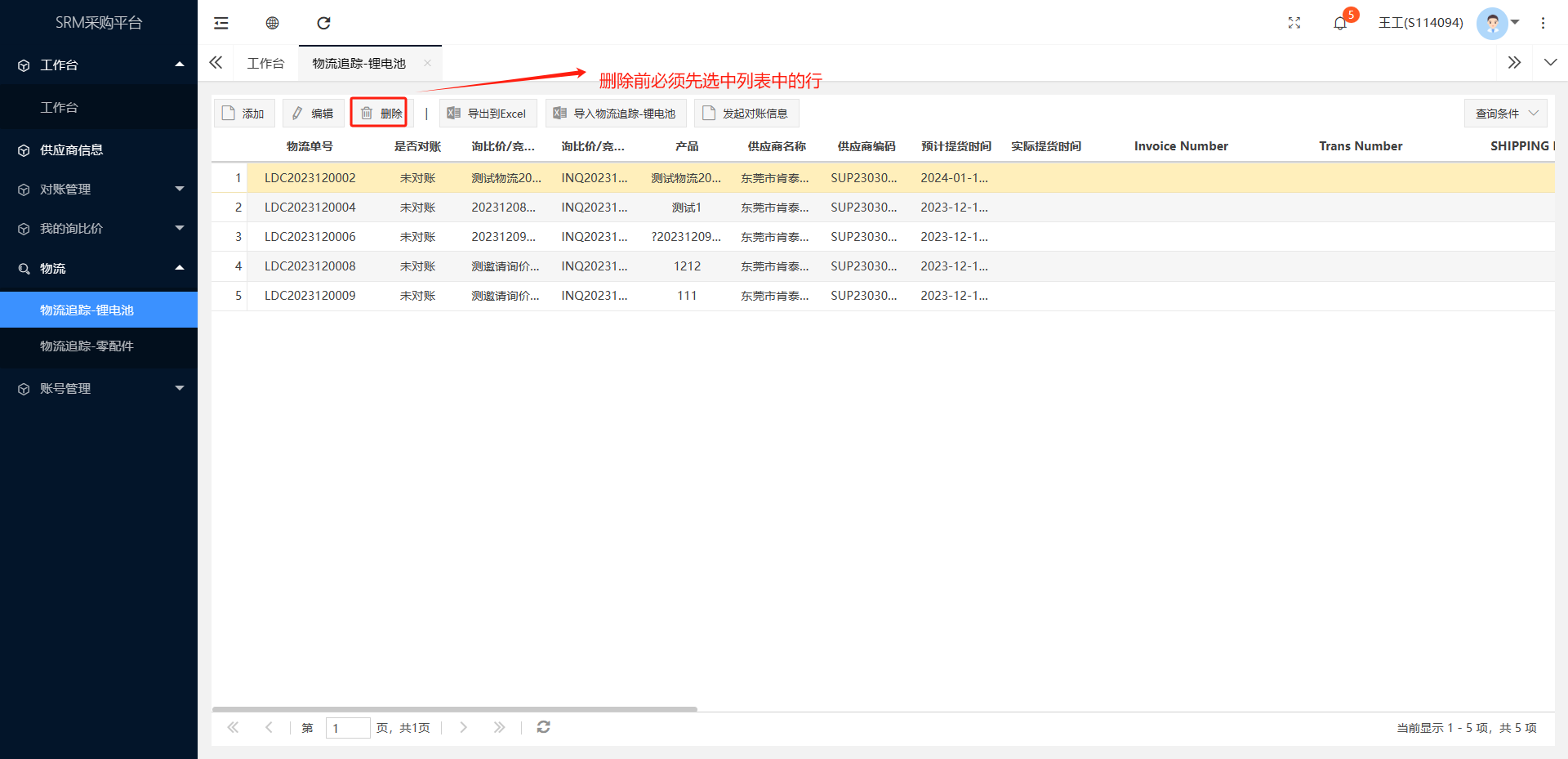Select 物流追踪-锂电池 in sidebar
The image size is (1568, 759).
coord(99,310)
